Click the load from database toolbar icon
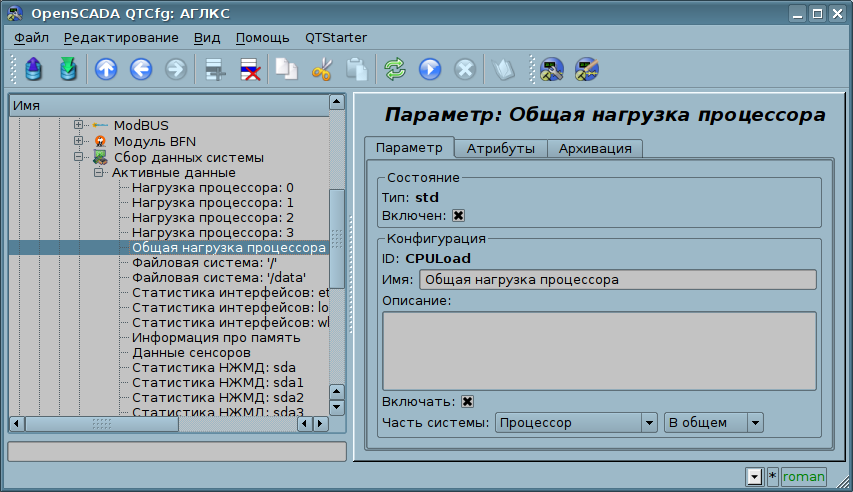 (35, 69)
